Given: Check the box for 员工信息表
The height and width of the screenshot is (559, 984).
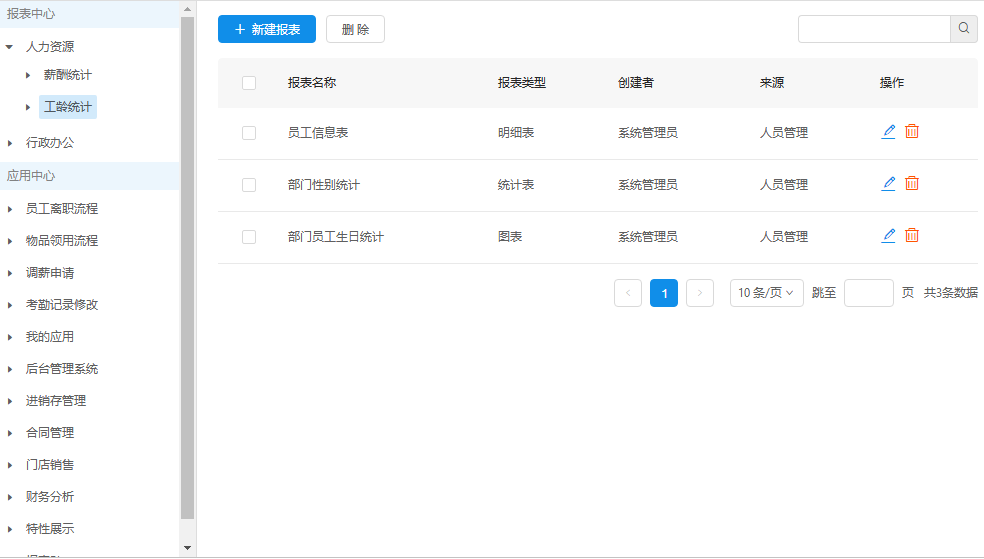Looking at the screenshot, I should pyautogui.click(x=249, y=133).
